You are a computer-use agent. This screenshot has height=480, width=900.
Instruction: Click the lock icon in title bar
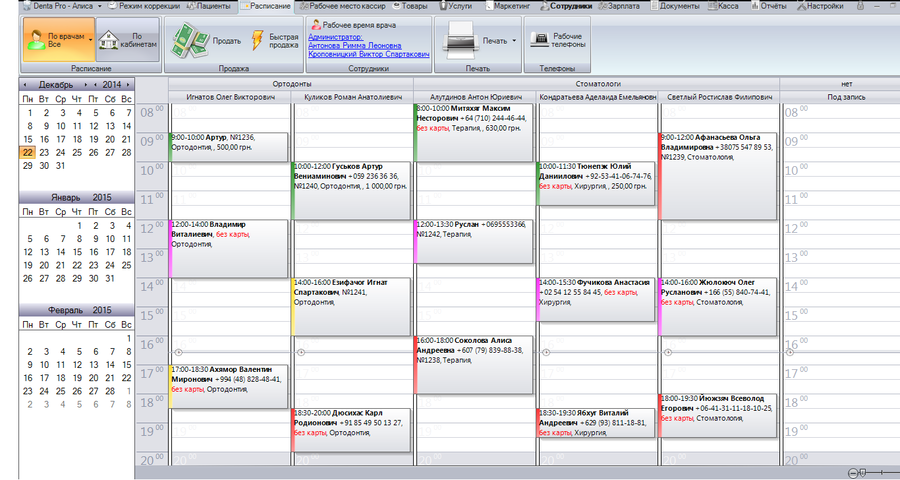point(860,6)
